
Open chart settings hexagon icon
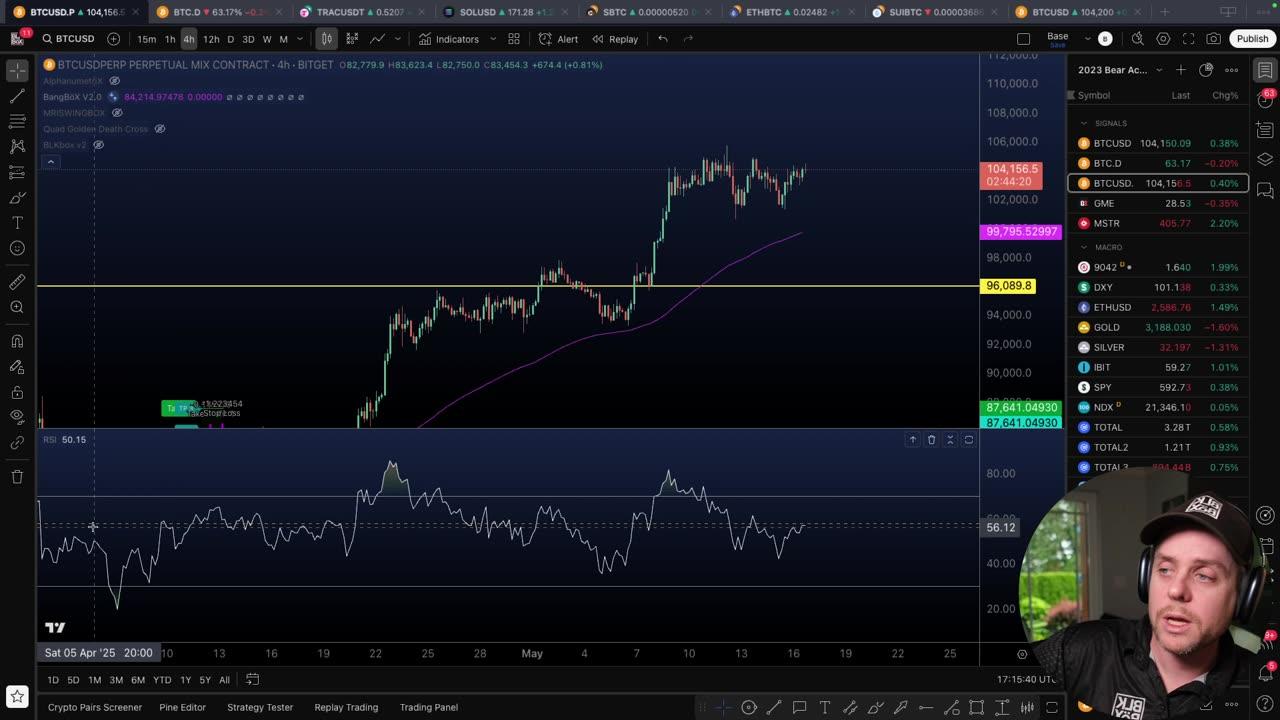[1163, 39]
